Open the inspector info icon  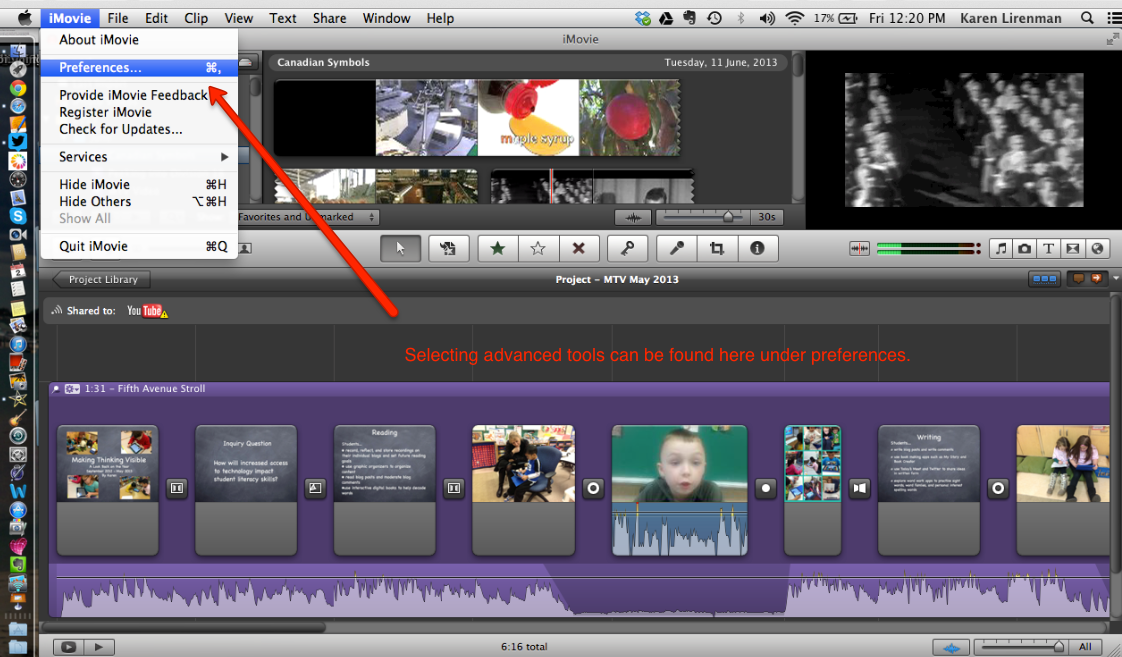[x=757, y=248]
